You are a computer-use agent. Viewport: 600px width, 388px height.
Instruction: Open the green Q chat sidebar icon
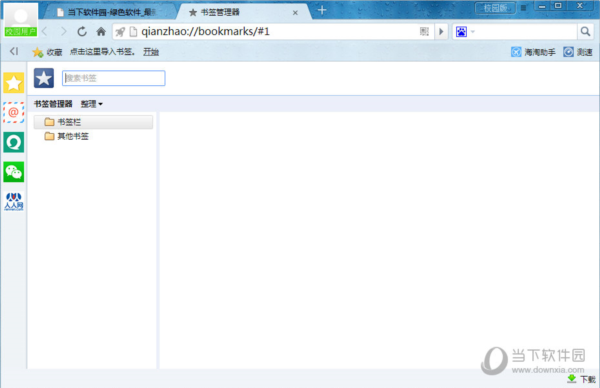click(13, 142)
